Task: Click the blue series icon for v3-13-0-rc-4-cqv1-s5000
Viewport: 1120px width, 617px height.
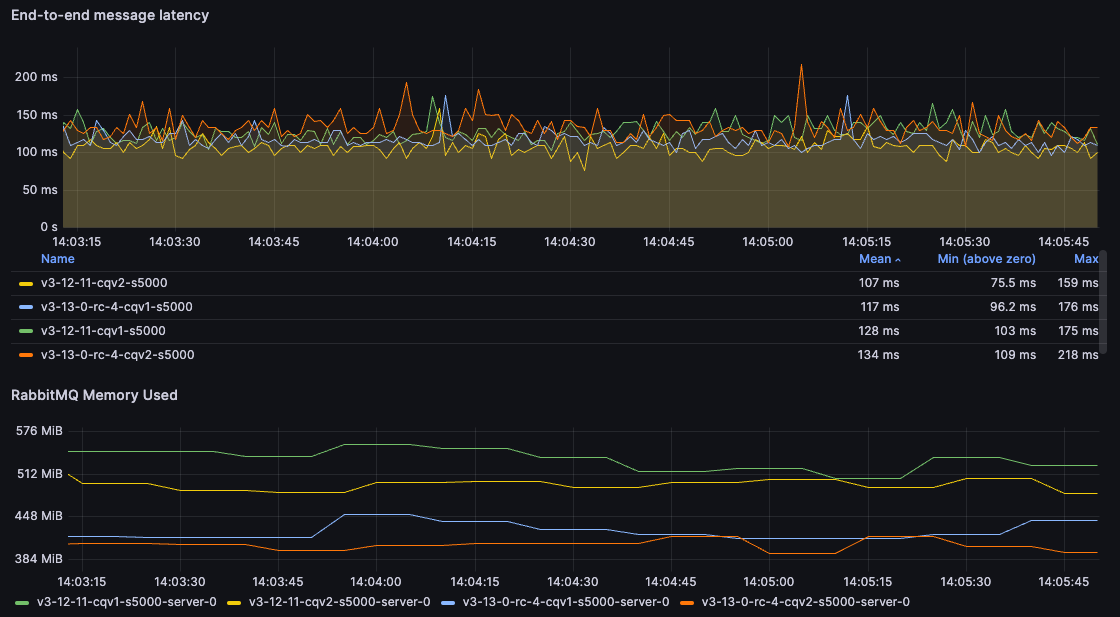Action: click(26, 307)
